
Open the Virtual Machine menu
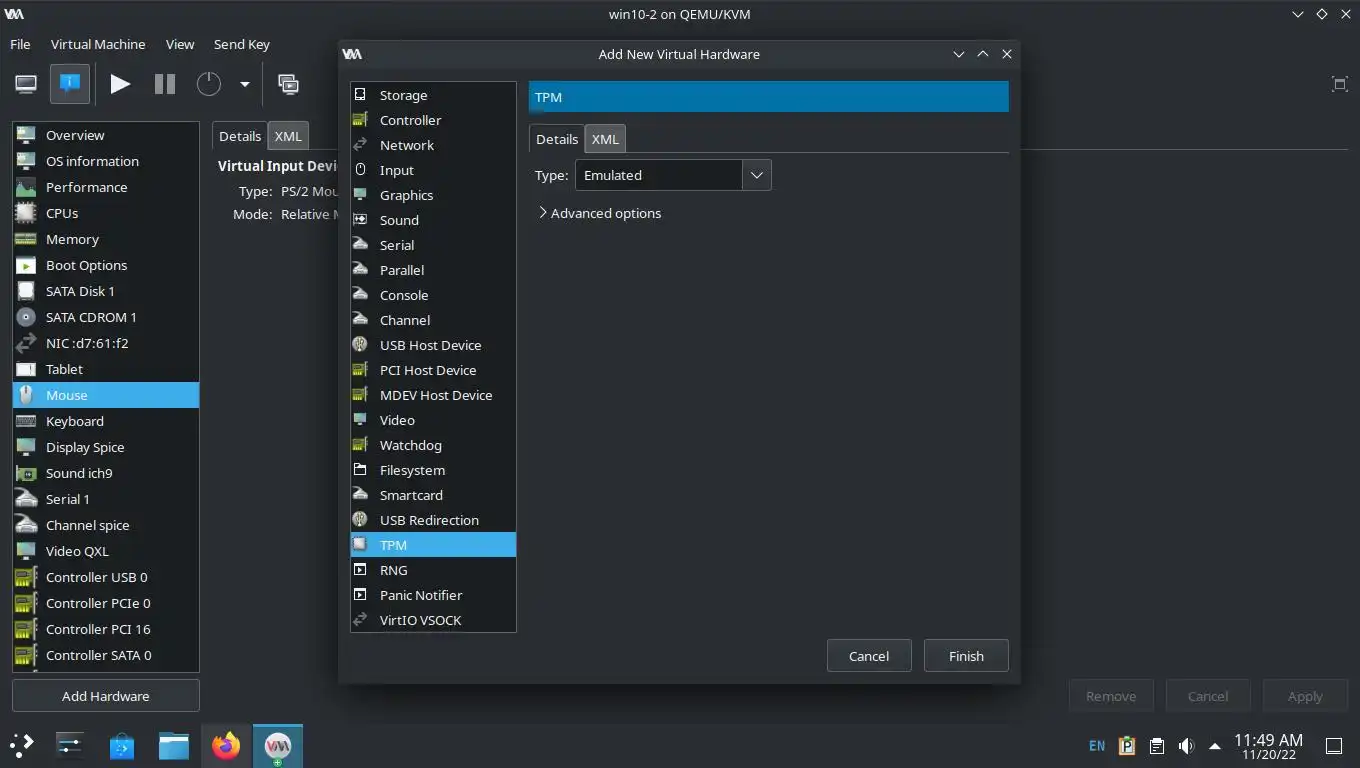coord(98,44)
